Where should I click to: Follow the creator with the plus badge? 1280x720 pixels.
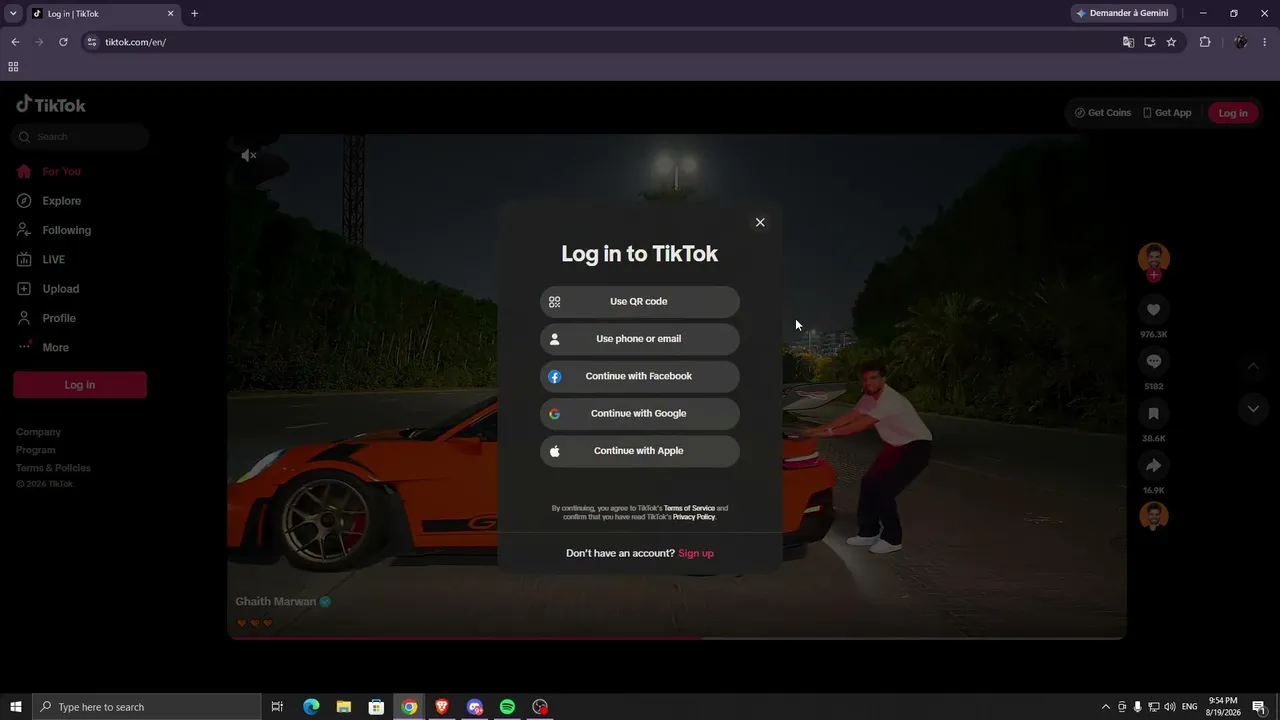(x=1154, y=275)
